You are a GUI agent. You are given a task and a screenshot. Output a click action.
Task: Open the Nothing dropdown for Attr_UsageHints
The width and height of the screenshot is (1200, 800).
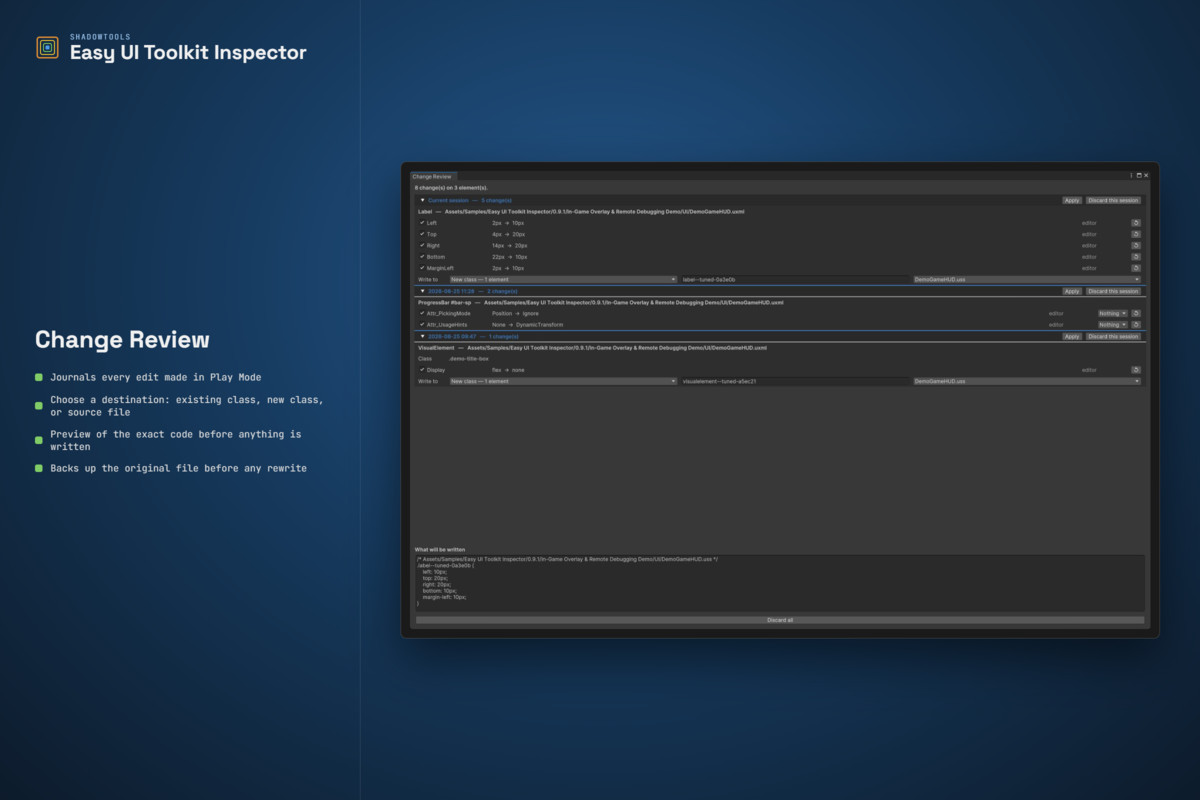click(x=1112, y=325)
